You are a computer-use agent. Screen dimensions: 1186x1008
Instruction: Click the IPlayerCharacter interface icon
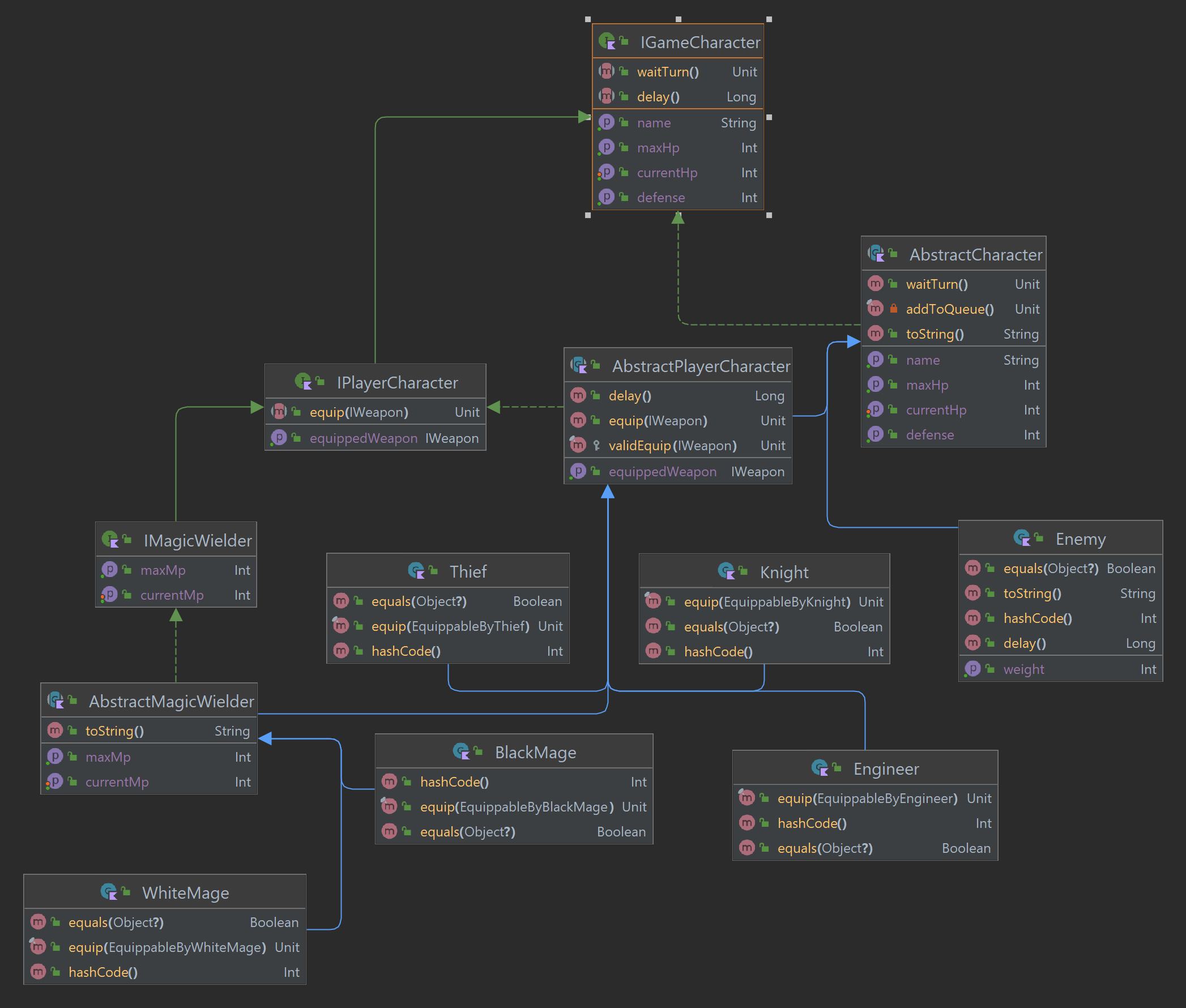[304, 381]
